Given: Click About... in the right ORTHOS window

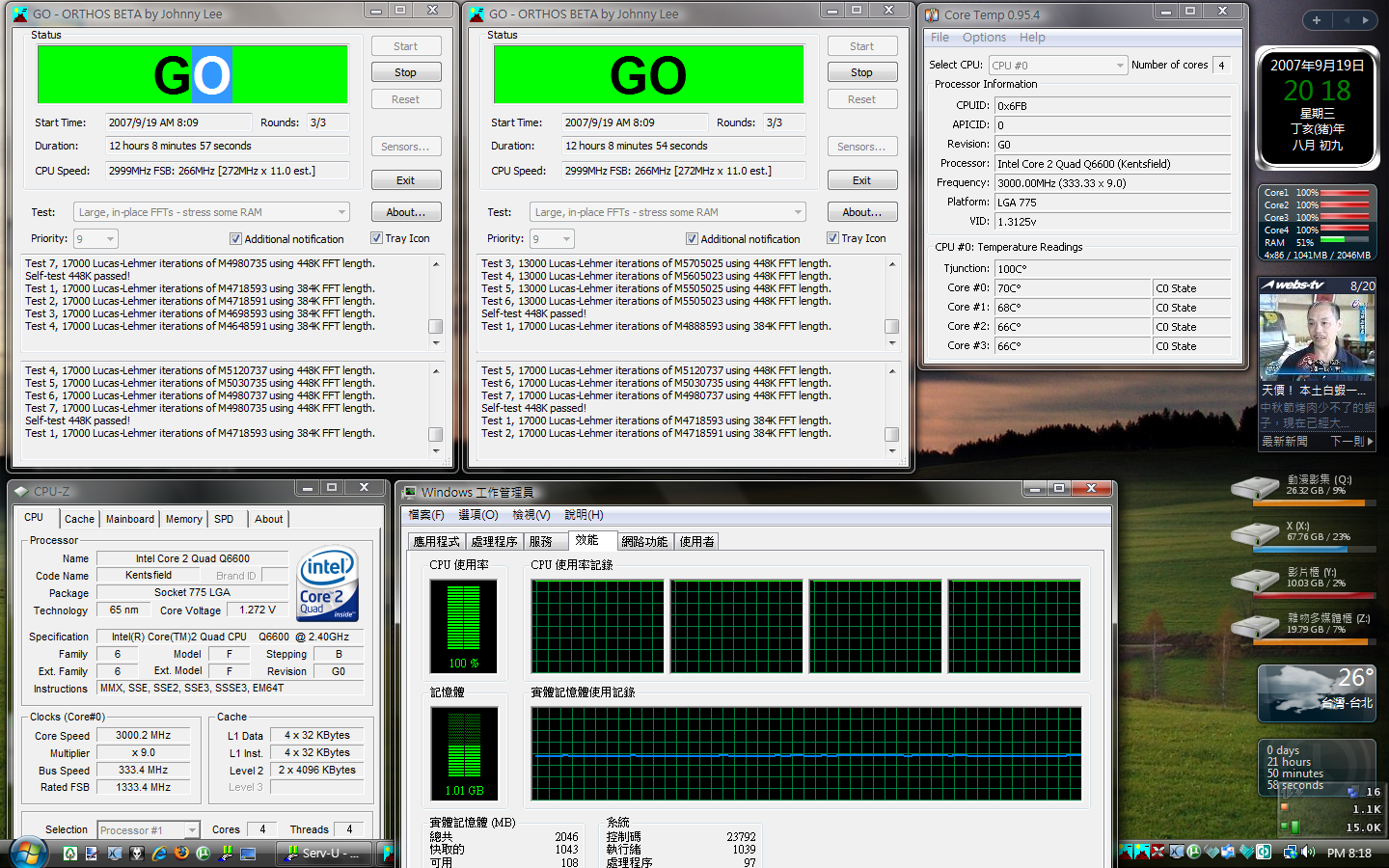Looking at the screenshot, I should [x=862, y=212].
